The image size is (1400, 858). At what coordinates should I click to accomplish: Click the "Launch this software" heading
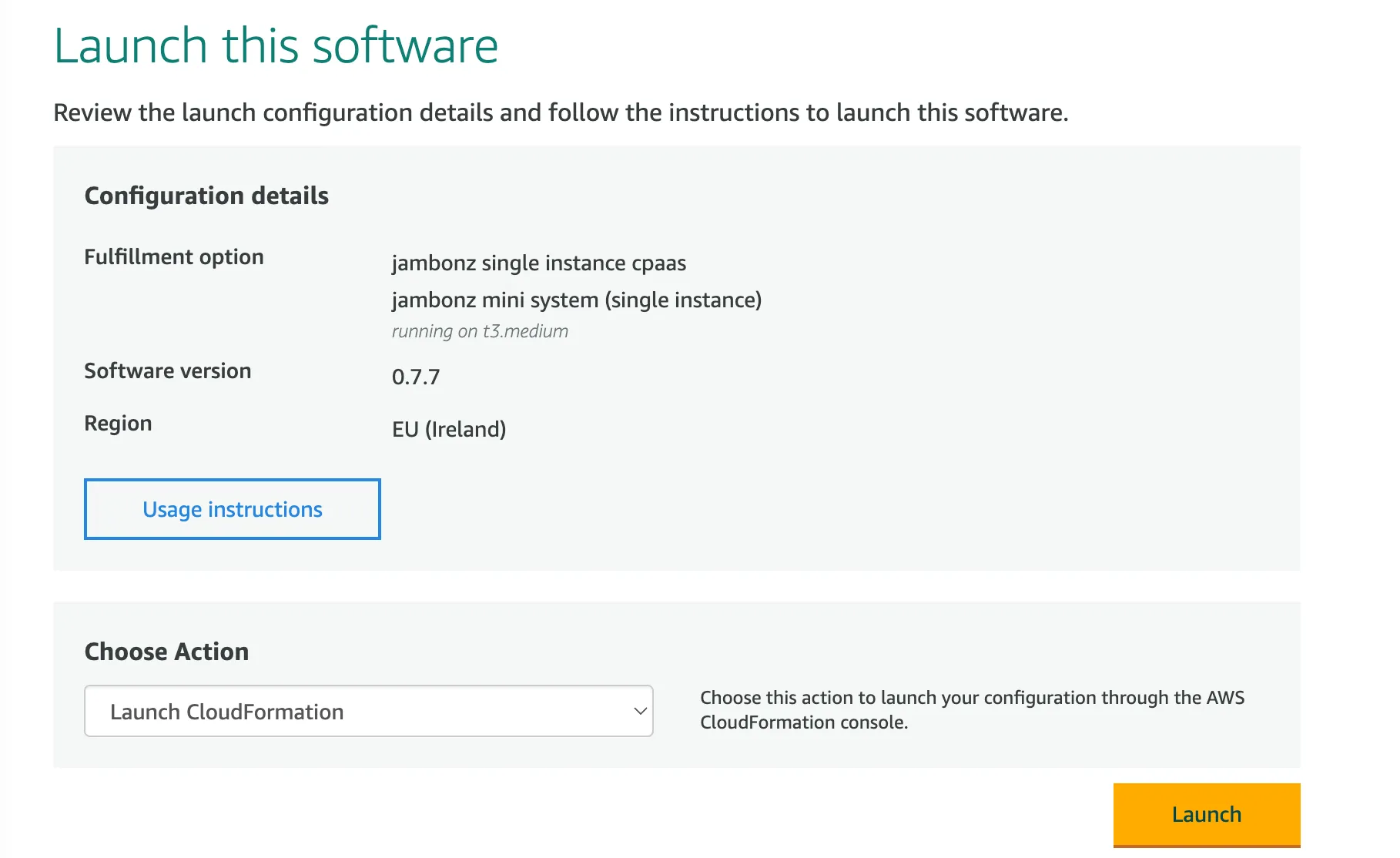pyautogui.click(x=276, y=45)
